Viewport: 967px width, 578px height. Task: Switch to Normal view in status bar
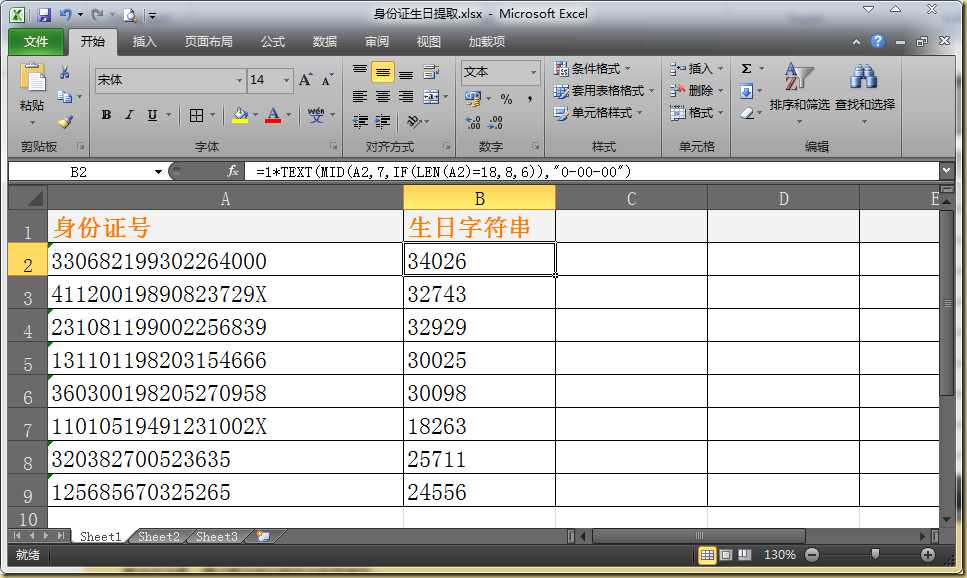pos(707,555)
